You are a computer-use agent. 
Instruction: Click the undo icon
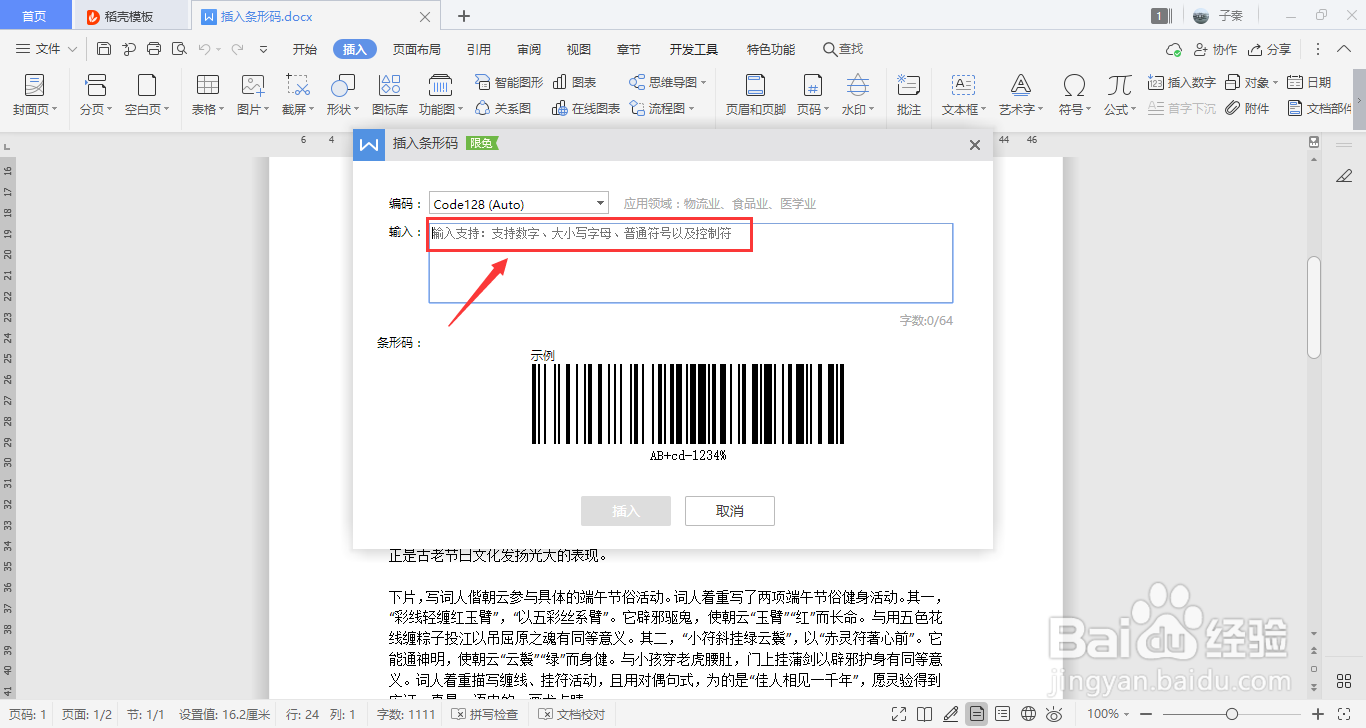click(204, 49)
